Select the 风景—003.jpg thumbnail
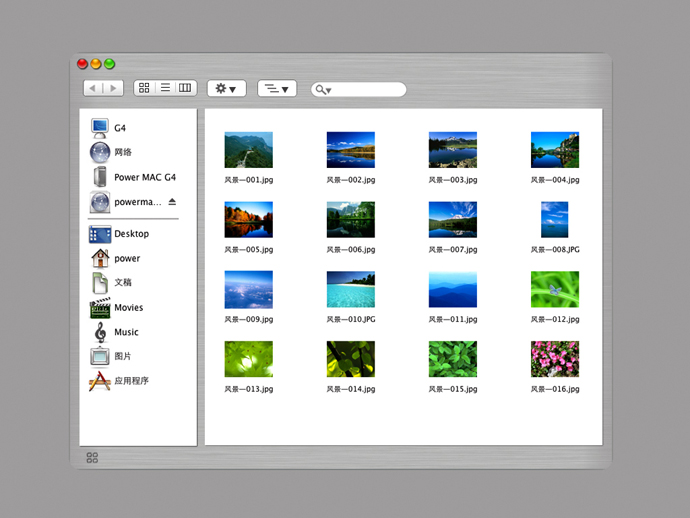This screenshot has height=518, width=690. pos(453,150)
